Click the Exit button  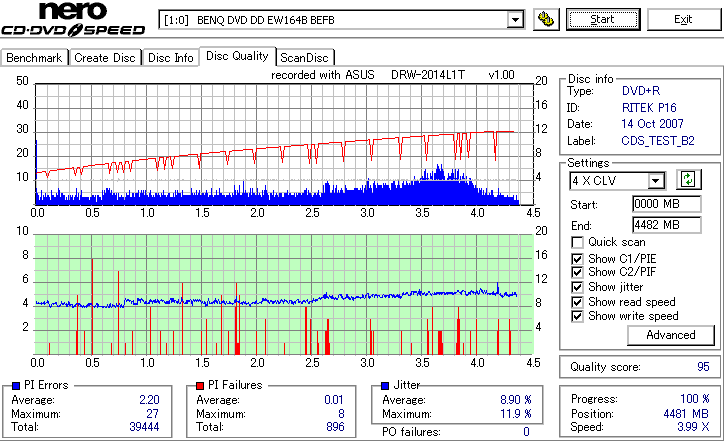click(683, 19)
